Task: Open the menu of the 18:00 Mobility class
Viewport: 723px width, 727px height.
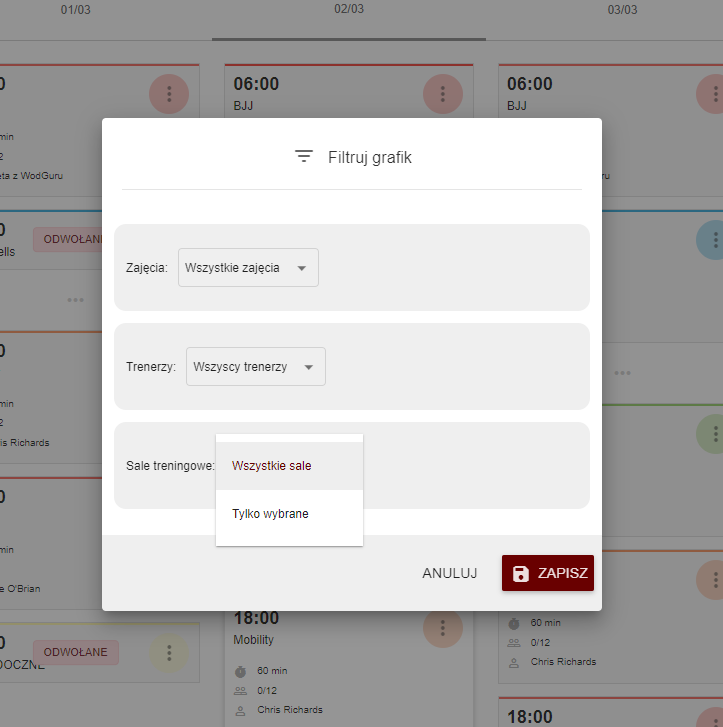Action: click(x=443, y=628)
